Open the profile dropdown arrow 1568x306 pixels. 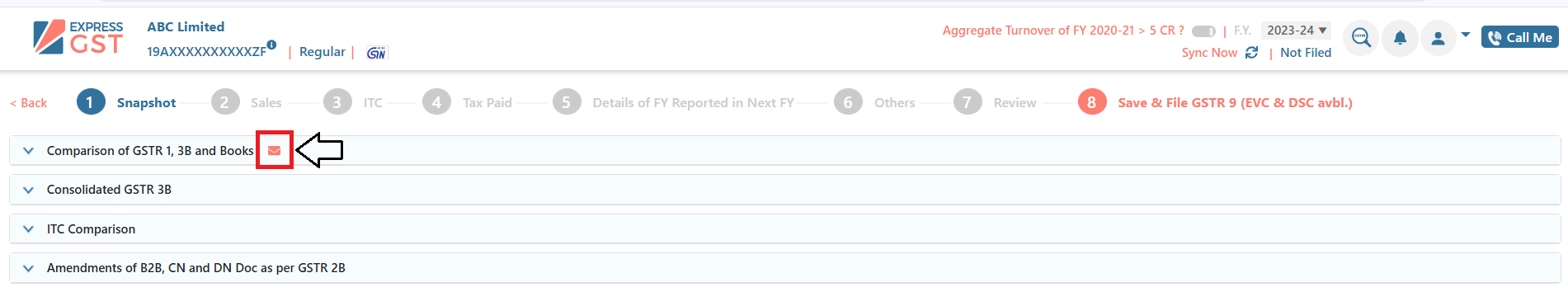tap(1466, 35)
